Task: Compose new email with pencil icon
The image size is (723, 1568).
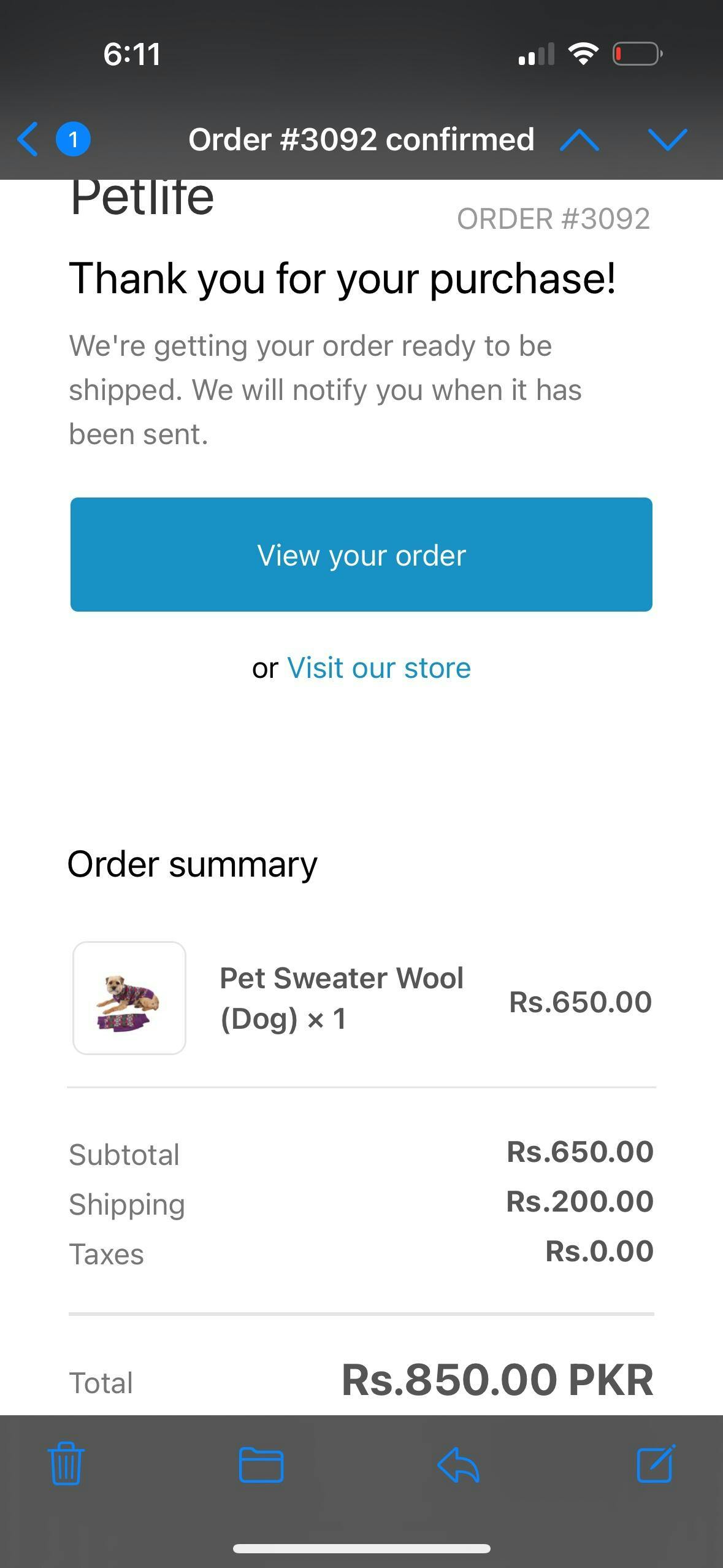Action: click(656, 1463)
